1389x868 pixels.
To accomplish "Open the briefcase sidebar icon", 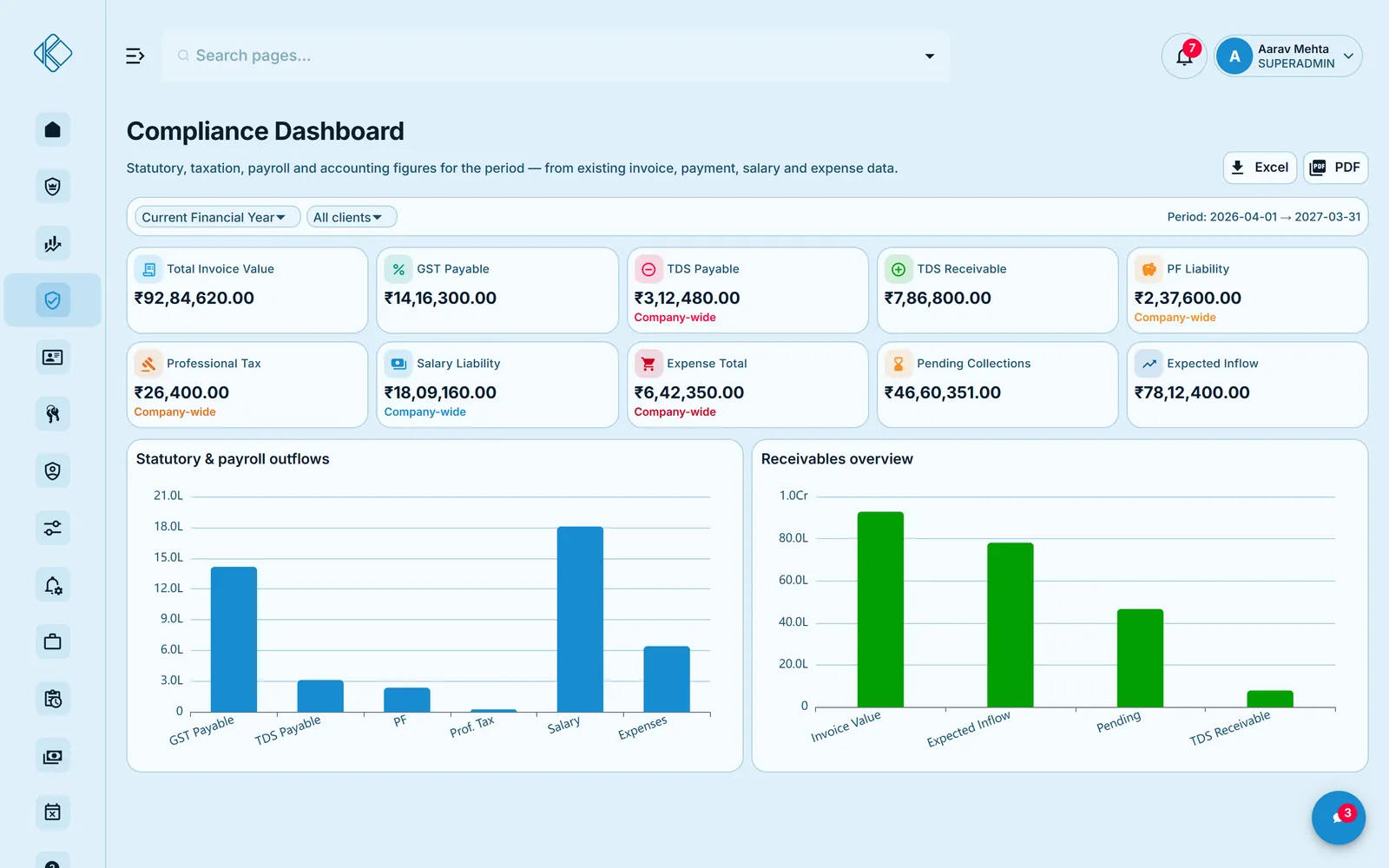I will (52, 642).
